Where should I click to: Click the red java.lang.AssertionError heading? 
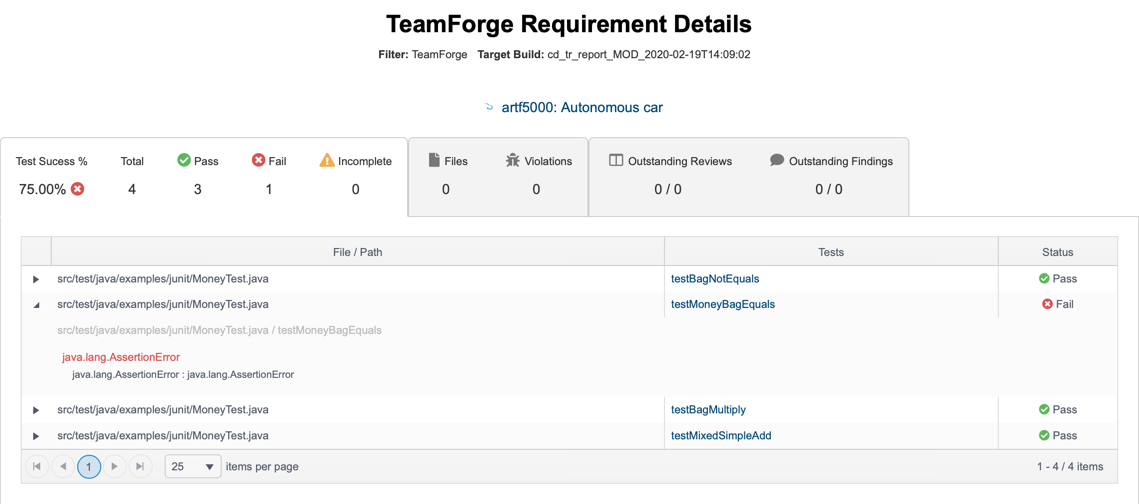(x=121, y=357)
